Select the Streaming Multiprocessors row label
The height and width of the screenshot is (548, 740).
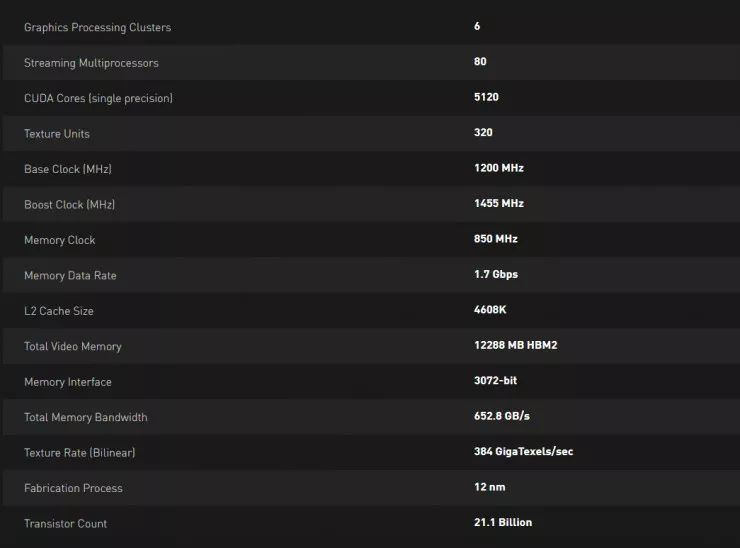coord(91,63)
